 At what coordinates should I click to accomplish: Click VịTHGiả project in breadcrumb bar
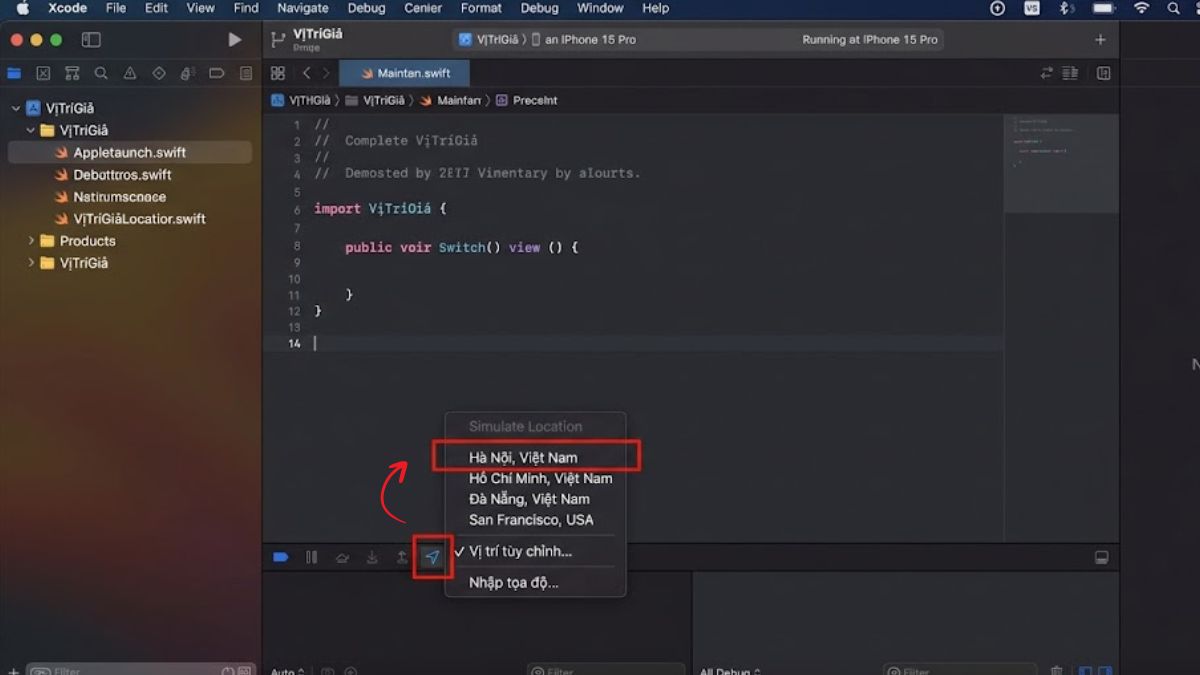(x=301, y=101)
